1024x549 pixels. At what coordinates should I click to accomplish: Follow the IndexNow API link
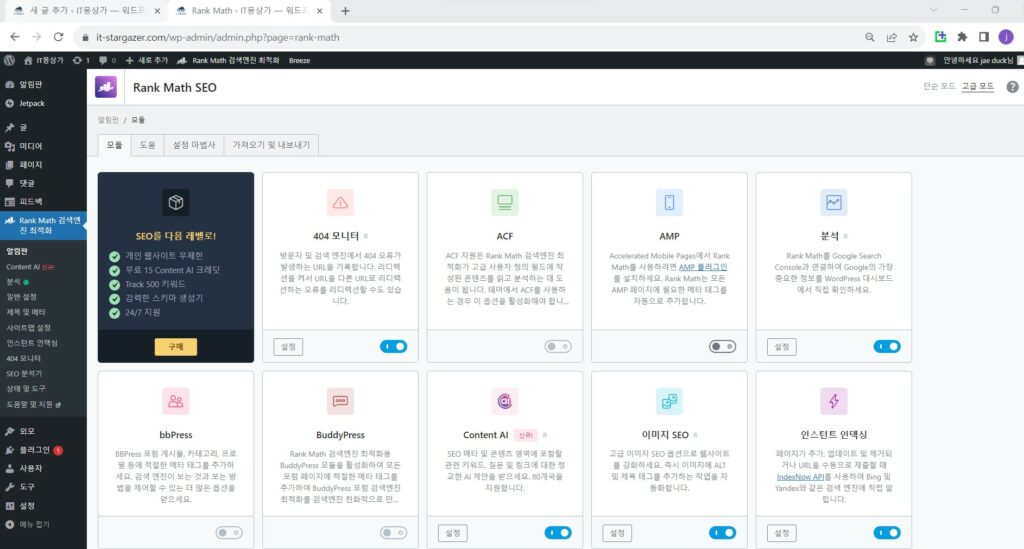[800, 477]
